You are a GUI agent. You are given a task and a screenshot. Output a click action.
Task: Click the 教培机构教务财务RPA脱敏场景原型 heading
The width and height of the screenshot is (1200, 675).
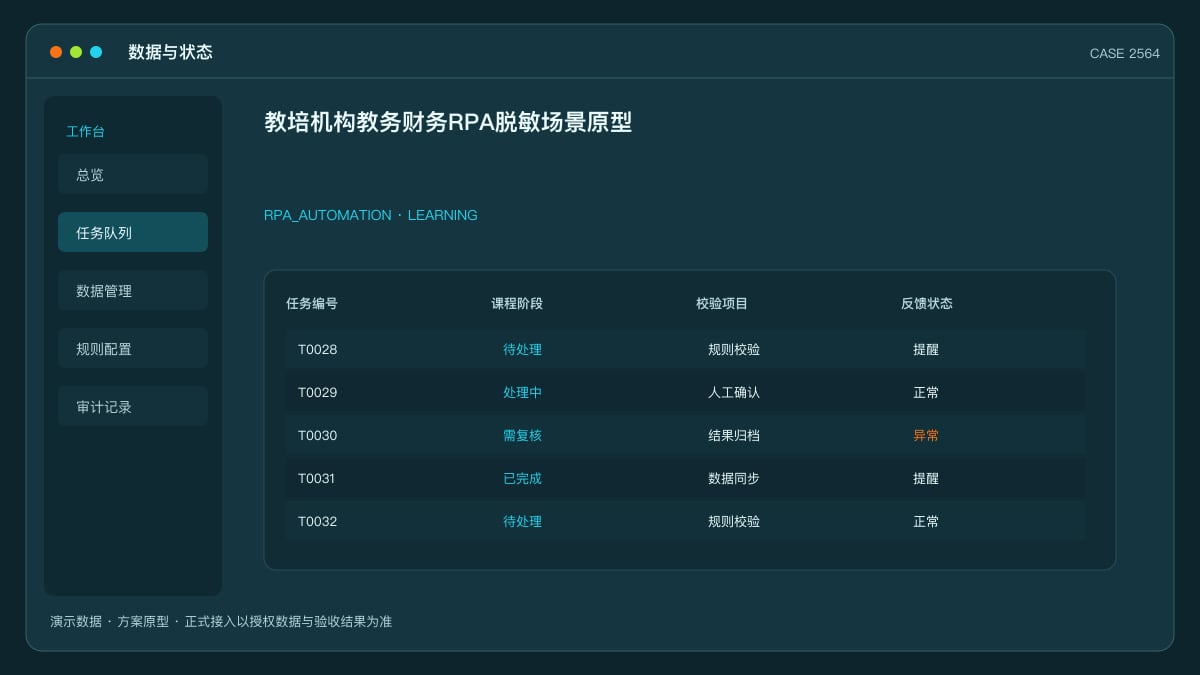coord(448,122)
